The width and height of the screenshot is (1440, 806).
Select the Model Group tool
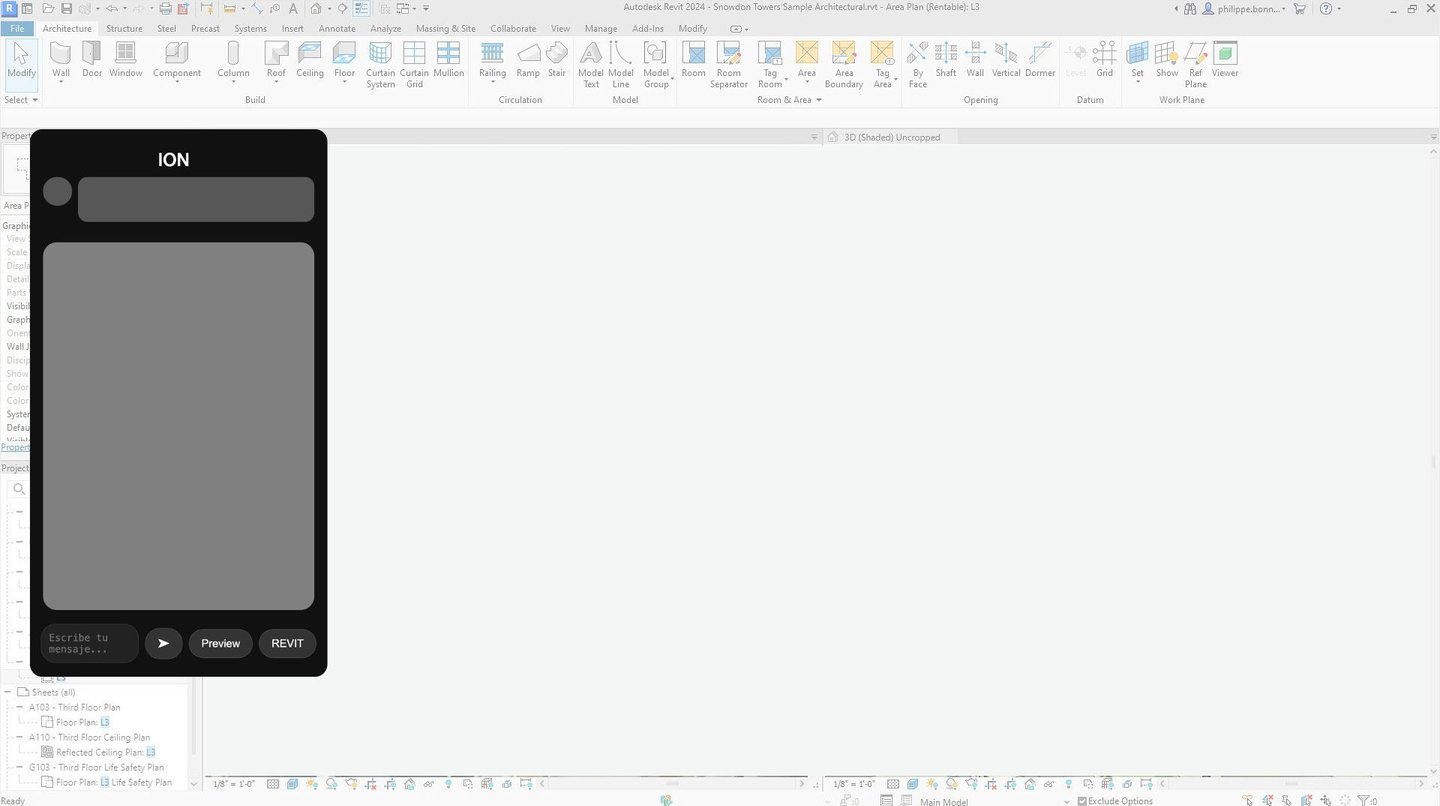pyautogui.click(x=656, y=65)
